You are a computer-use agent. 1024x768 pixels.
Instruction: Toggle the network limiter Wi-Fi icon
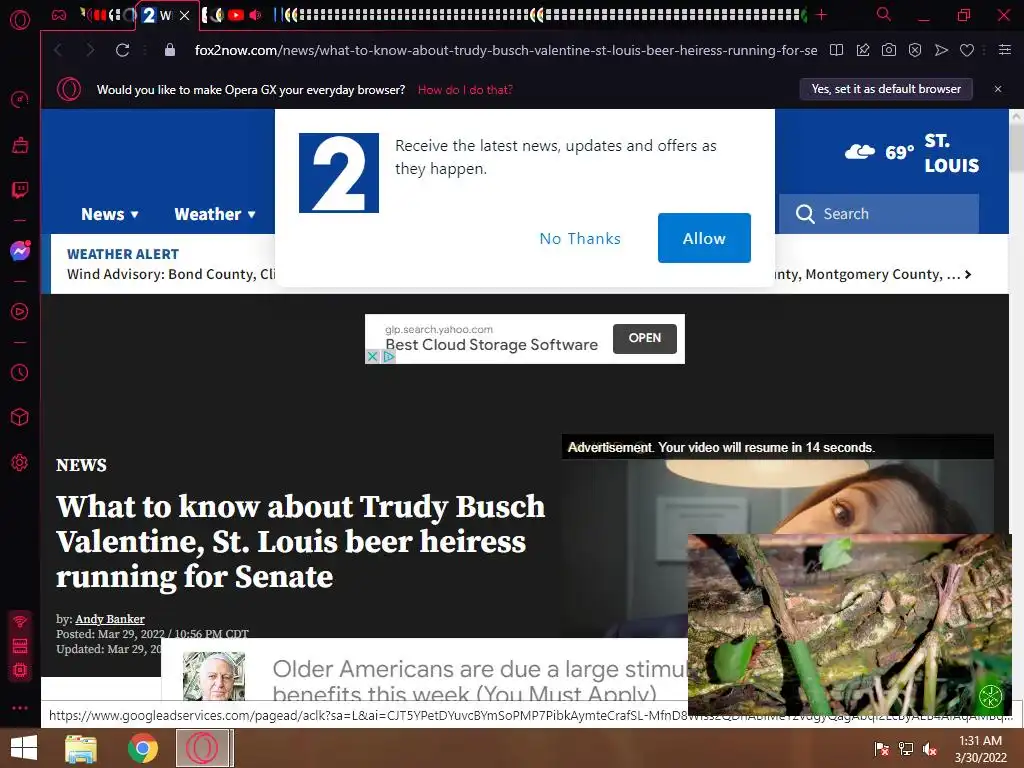pos(20,622)
